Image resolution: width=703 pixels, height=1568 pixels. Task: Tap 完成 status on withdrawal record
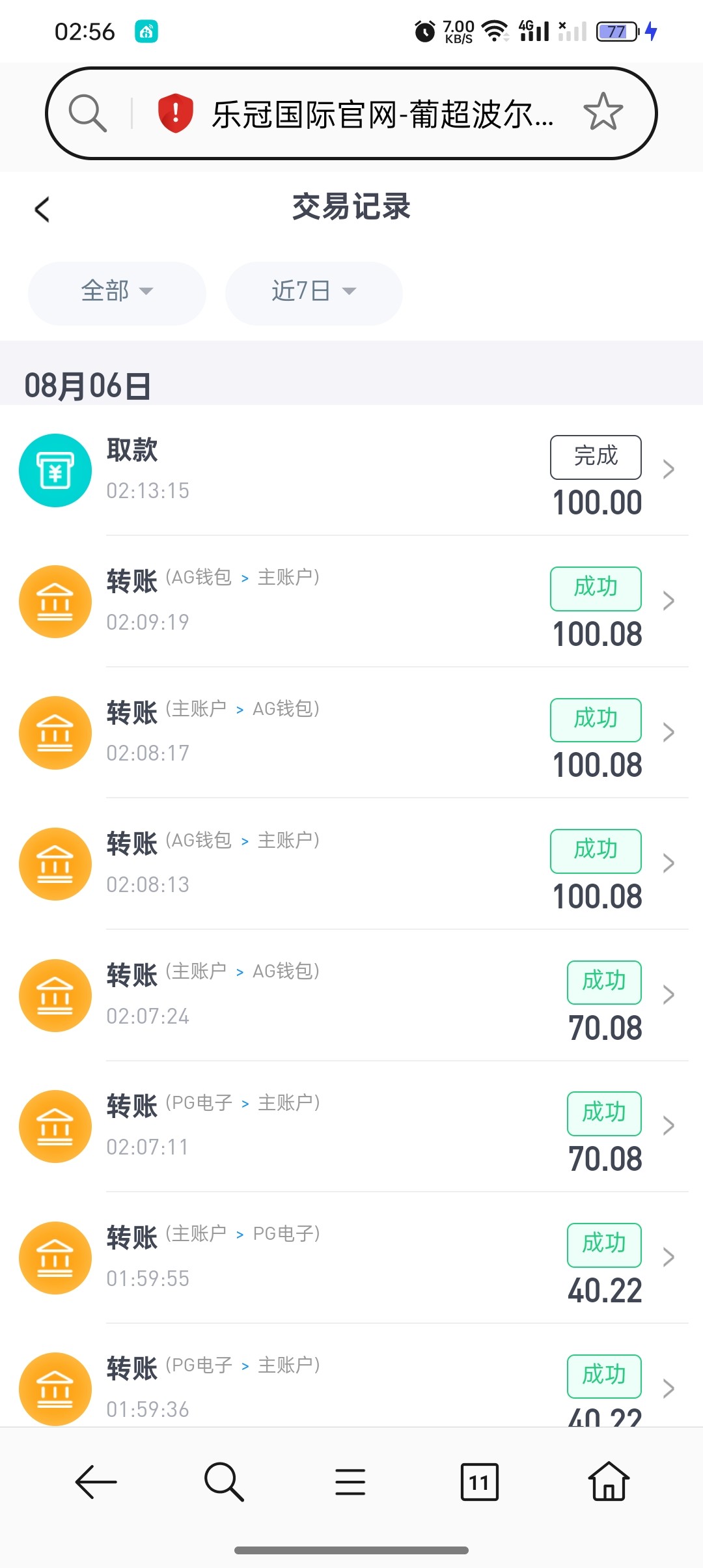point(596,456)
